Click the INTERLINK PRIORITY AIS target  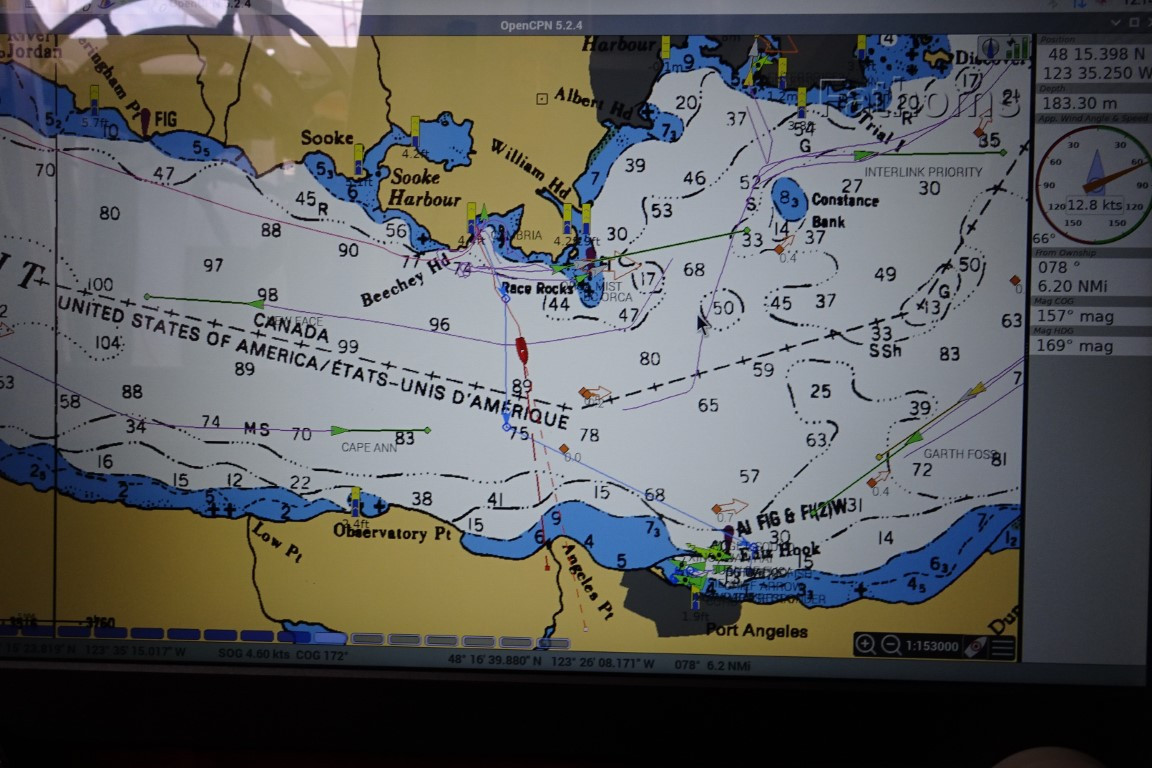[865, 156]
